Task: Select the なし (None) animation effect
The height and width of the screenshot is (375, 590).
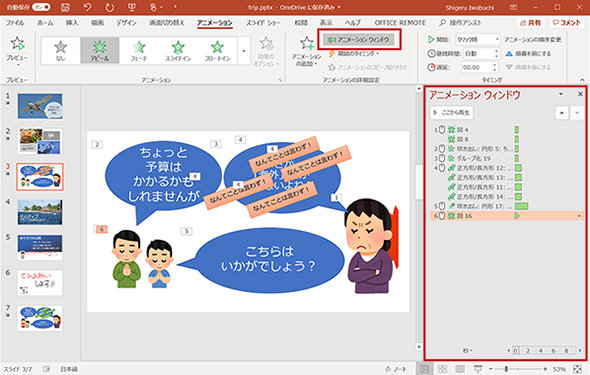Action: click(x=61, y=50)
